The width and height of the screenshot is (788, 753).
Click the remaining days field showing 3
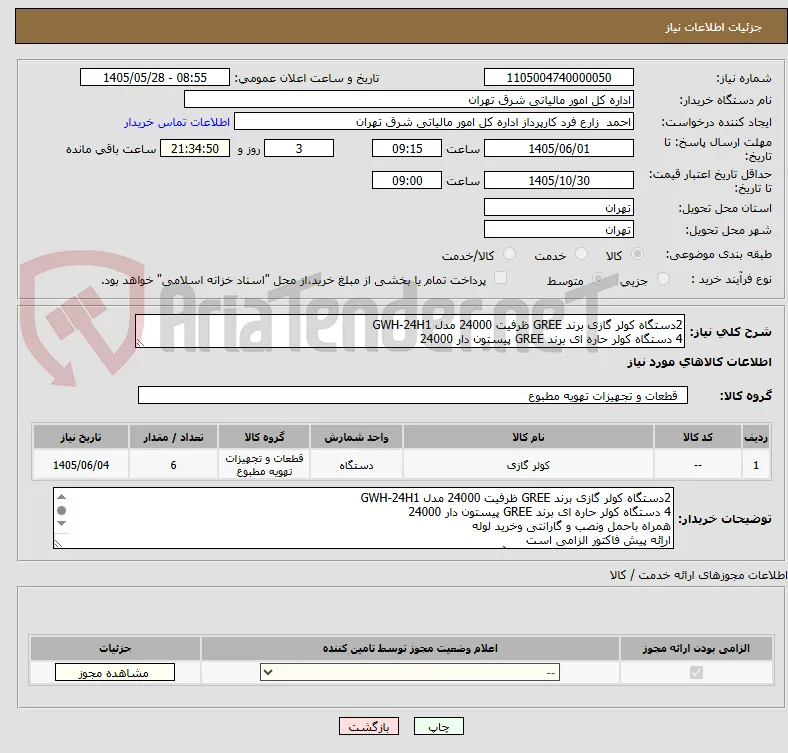299,148
